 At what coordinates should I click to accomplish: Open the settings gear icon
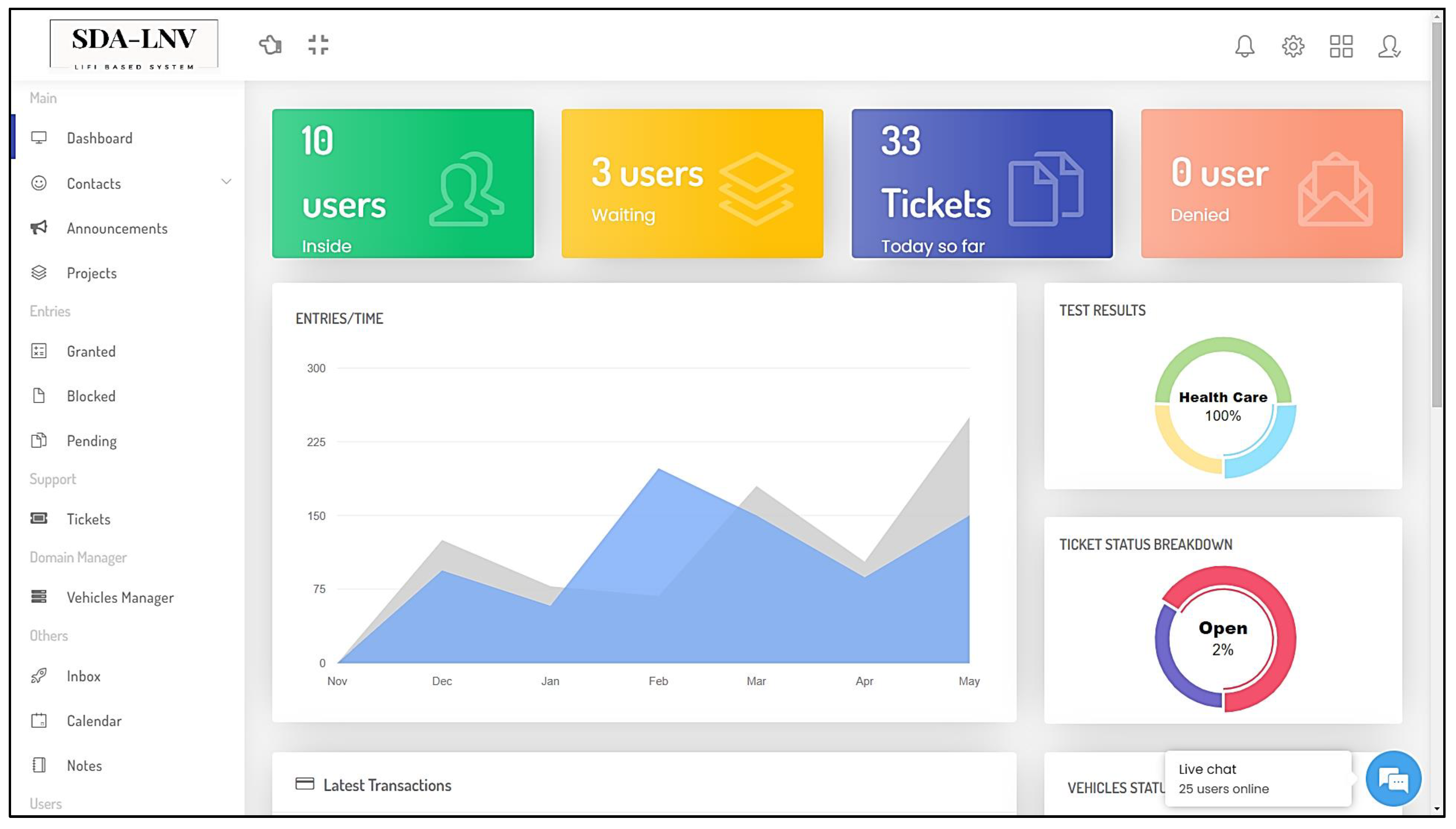[x=1293, y=46]
